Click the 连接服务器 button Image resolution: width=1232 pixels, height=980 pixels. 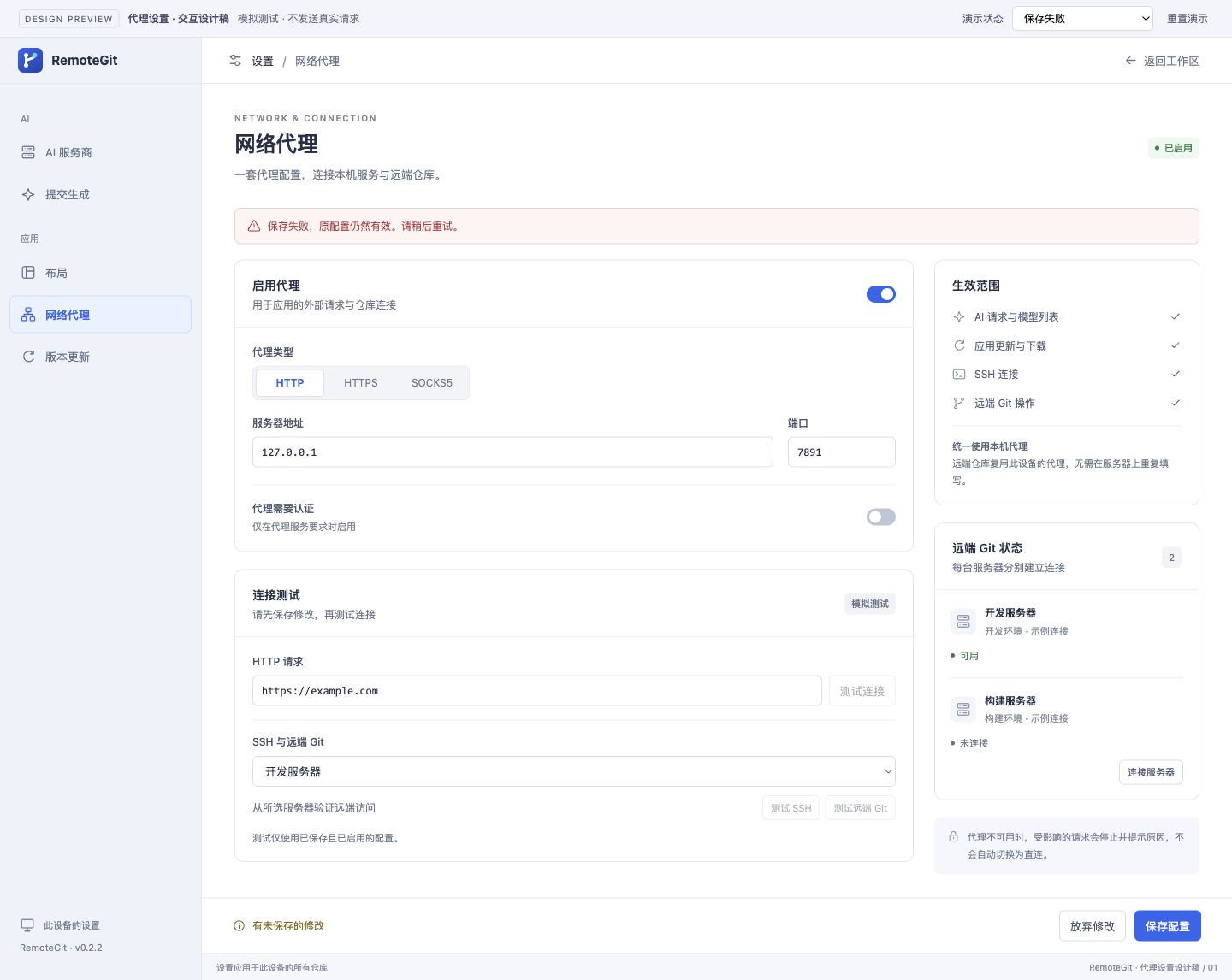[1151, 772]
